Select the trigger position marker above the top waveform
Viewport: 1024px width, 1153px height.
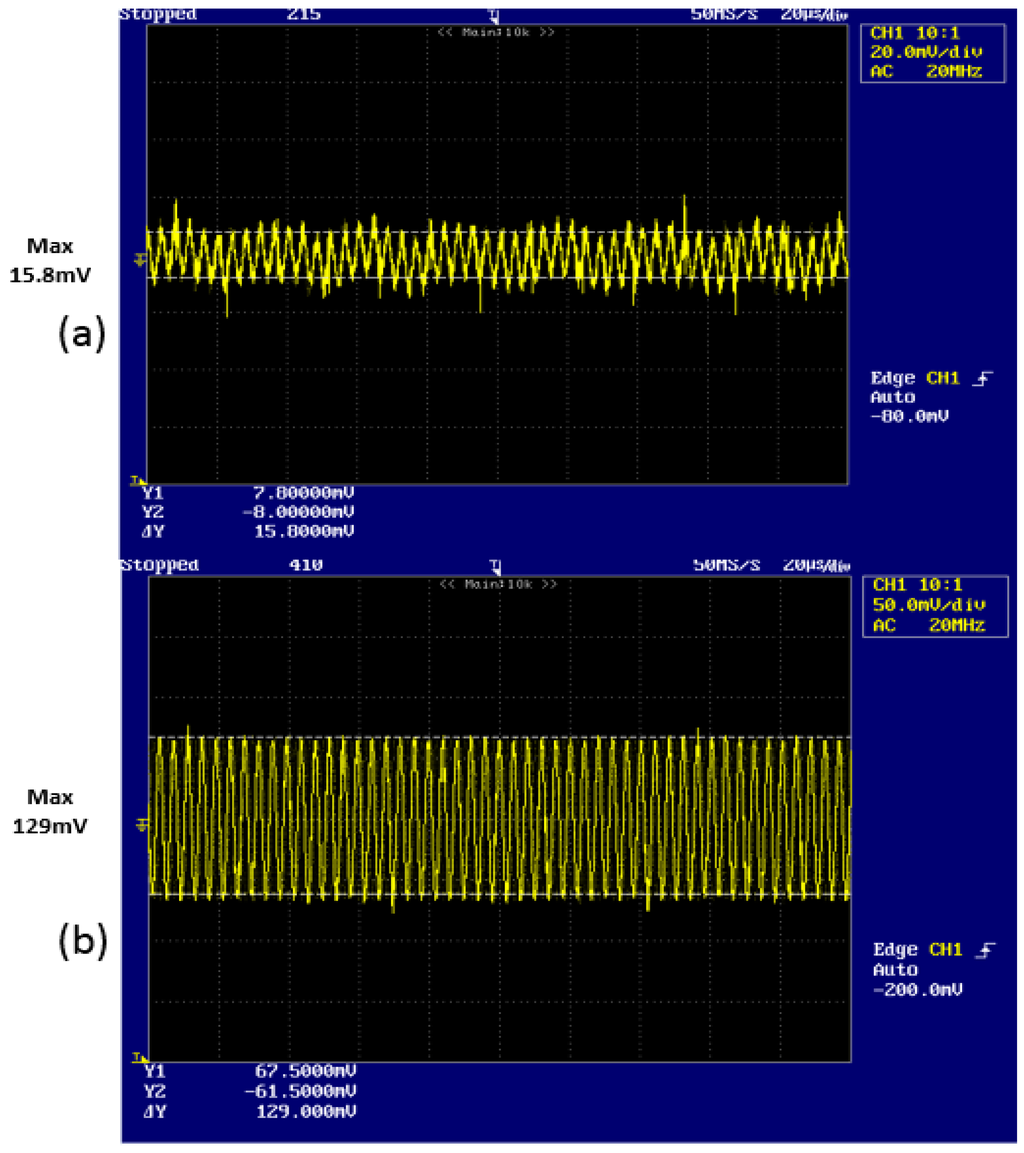coord(494,16)
